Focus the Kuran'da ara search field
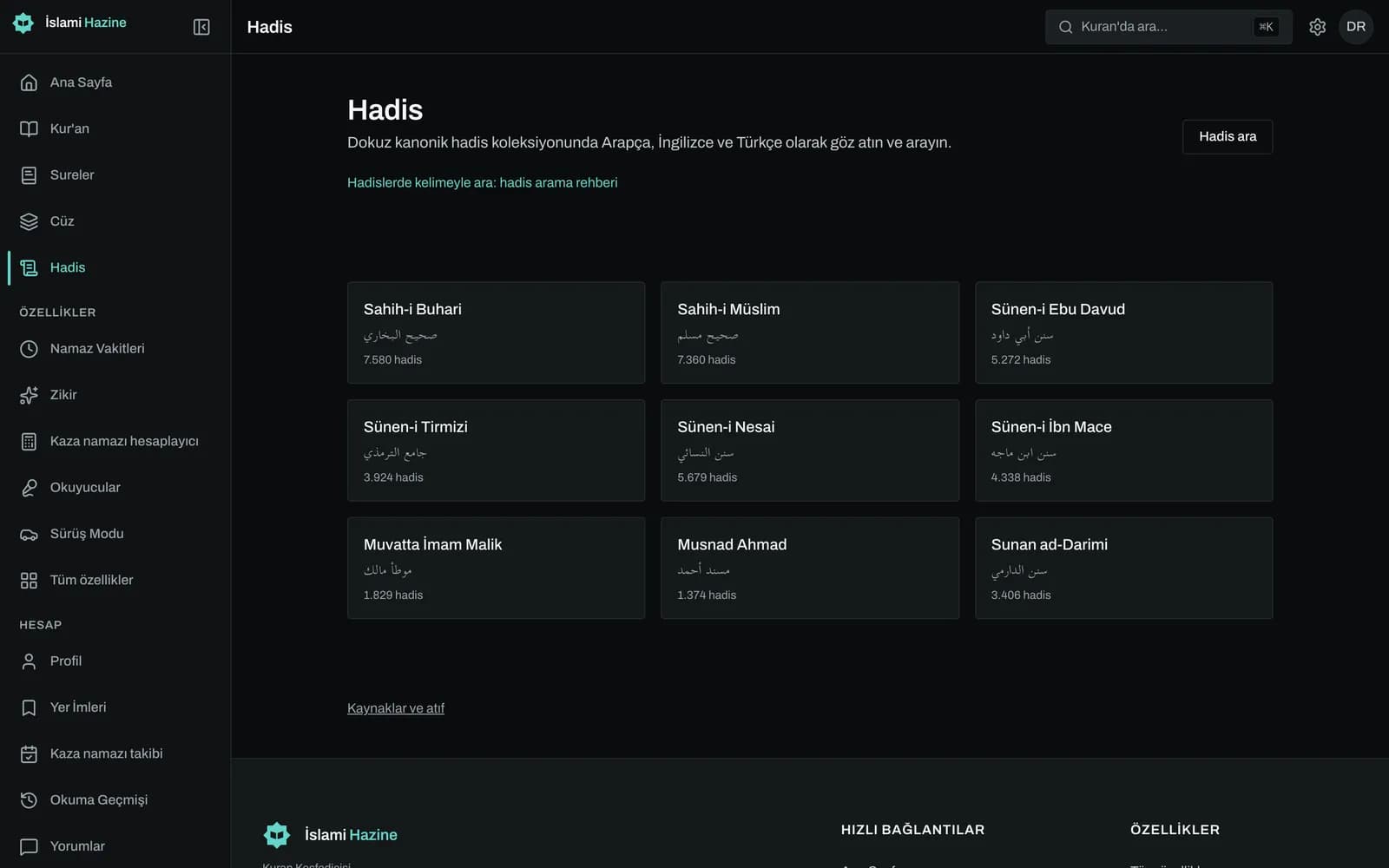Viewport: 1389px width, 868px height. coord(1168,27)
